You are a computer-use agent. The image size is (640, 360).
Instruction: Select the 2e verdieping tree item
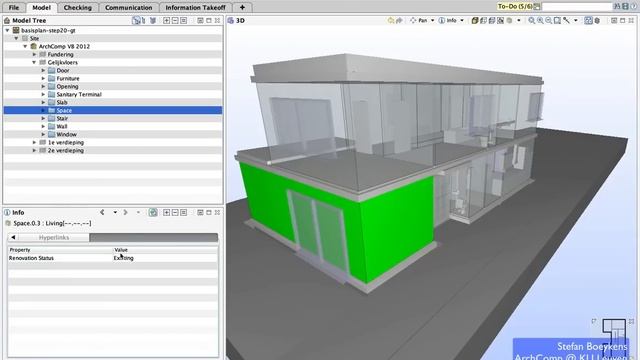[66, 151]
